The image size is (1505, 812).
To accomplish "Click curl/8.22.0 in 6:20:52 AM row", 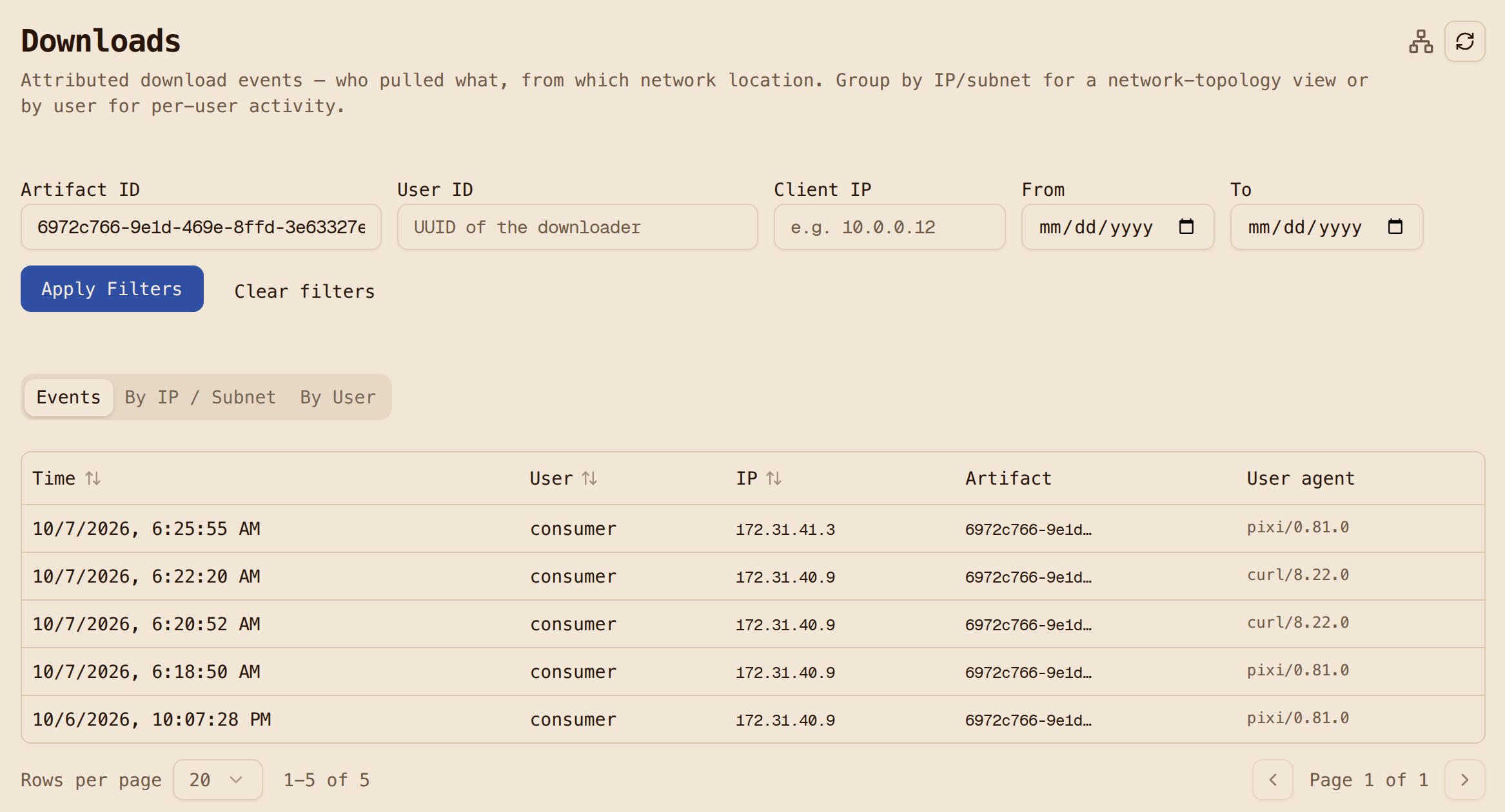I will pyautogui.click(x=1298, y=623).
